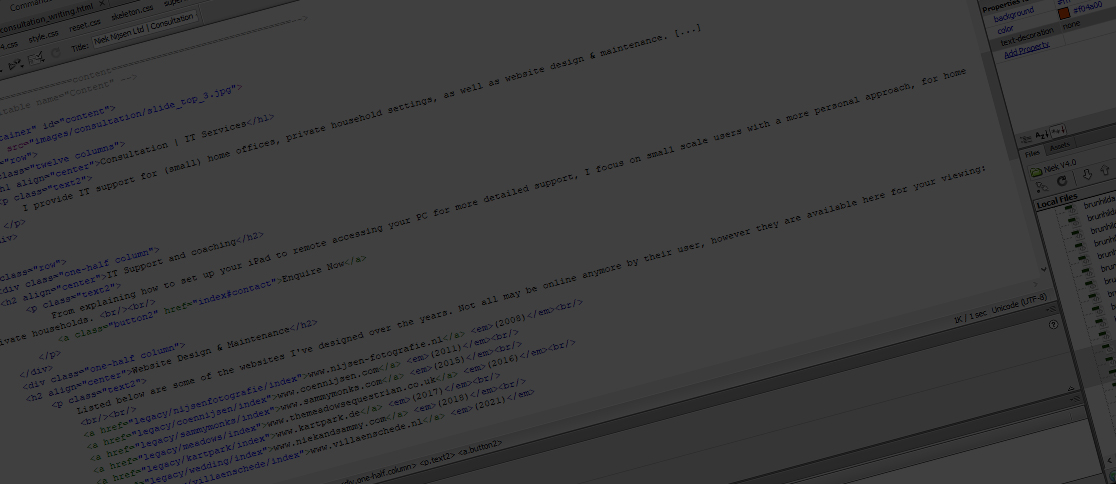The width and height of the screenshot is (1116, 484).
Task: Click the Get files down-arrow icon
Action: coord(1087,174)
